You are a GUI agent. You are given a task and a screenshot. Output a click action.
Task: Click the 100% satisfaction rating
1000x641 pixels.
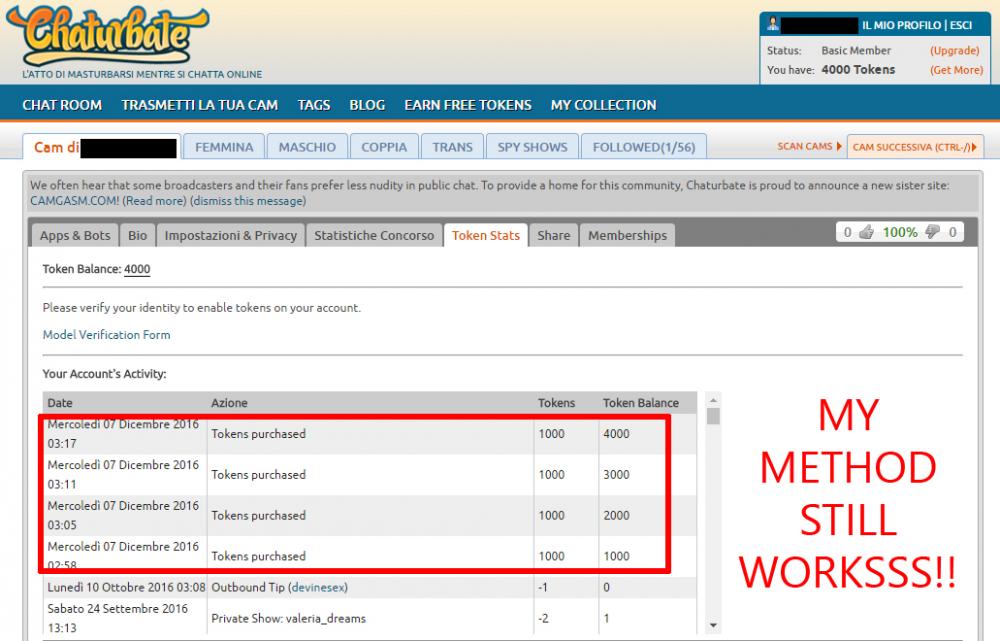coord(899,232)
